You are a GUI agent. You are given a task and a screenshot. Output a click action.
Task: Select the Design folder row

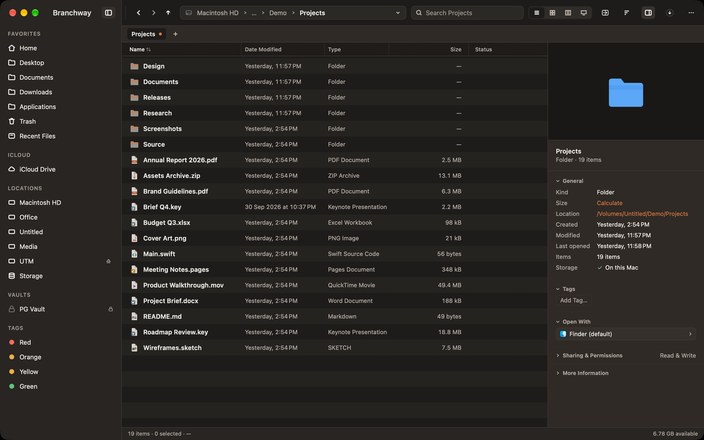334,66
